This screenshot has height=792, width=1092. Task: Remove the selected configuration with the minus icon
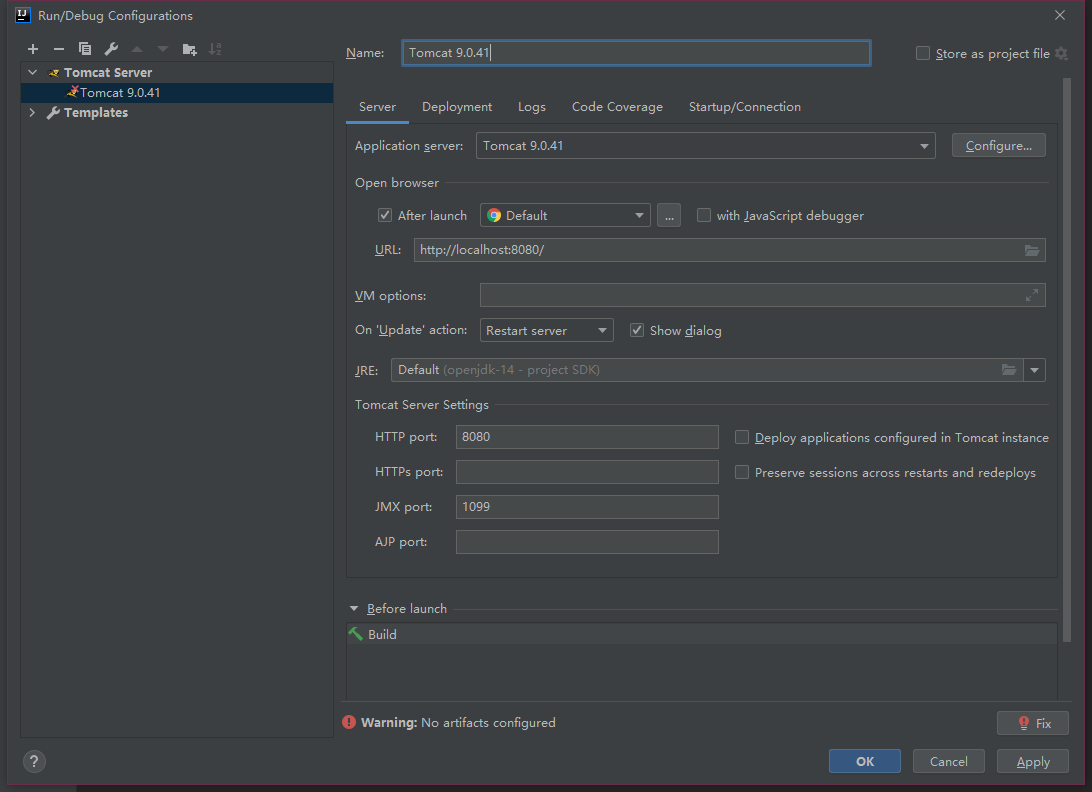click(59, 49)
